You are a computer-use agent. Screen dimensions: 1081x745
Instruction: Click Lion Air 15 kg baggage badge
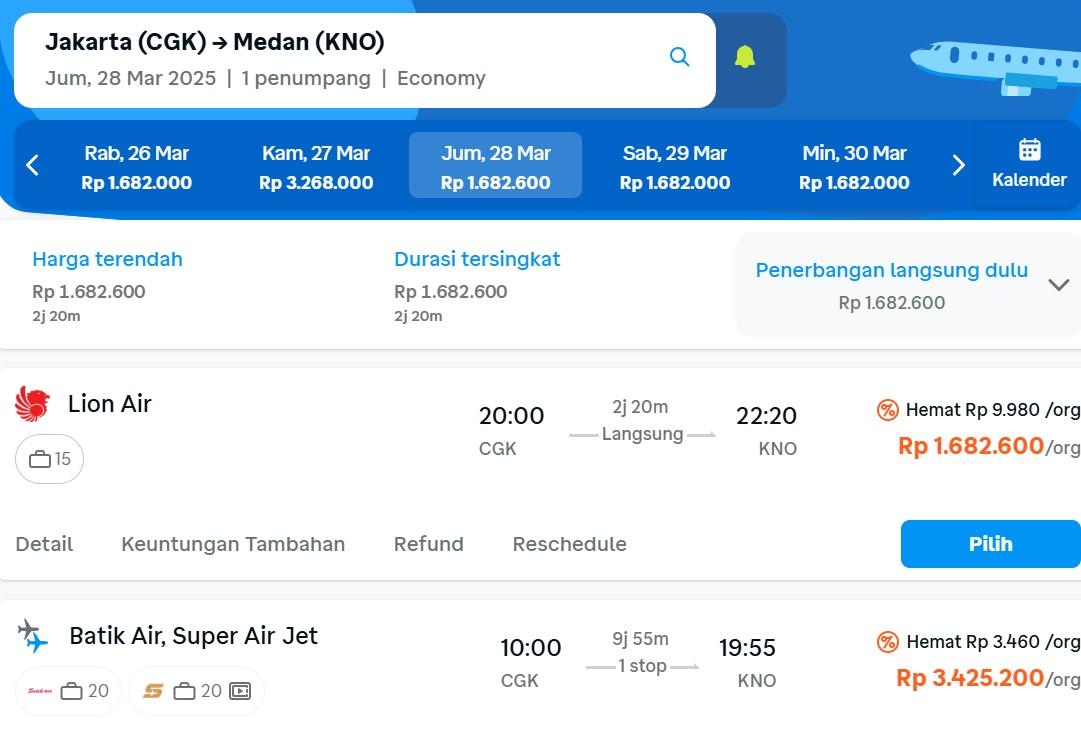pyautogui.click(x=50, y=459)
